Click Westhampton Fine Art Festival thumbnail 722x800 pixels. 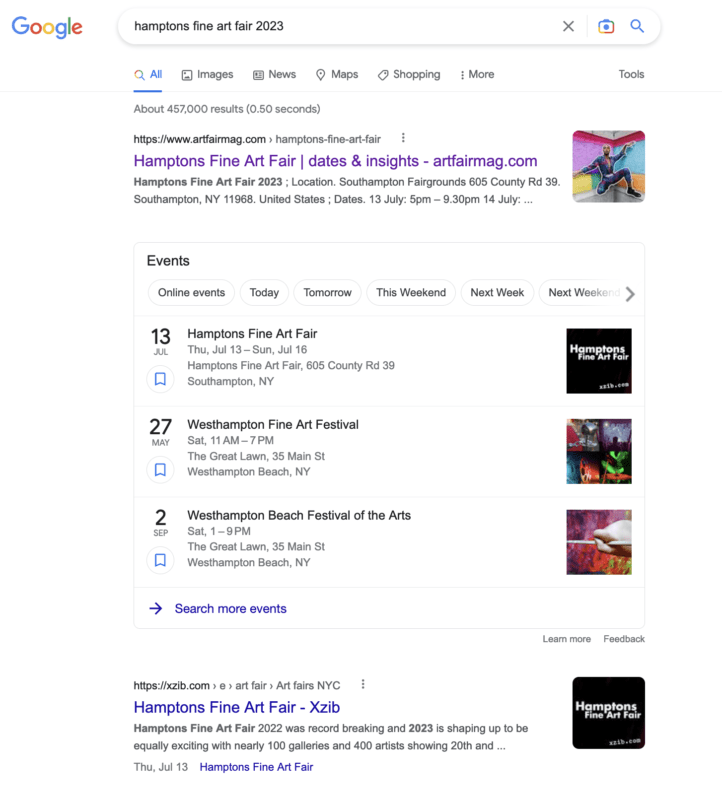[599, 452]
